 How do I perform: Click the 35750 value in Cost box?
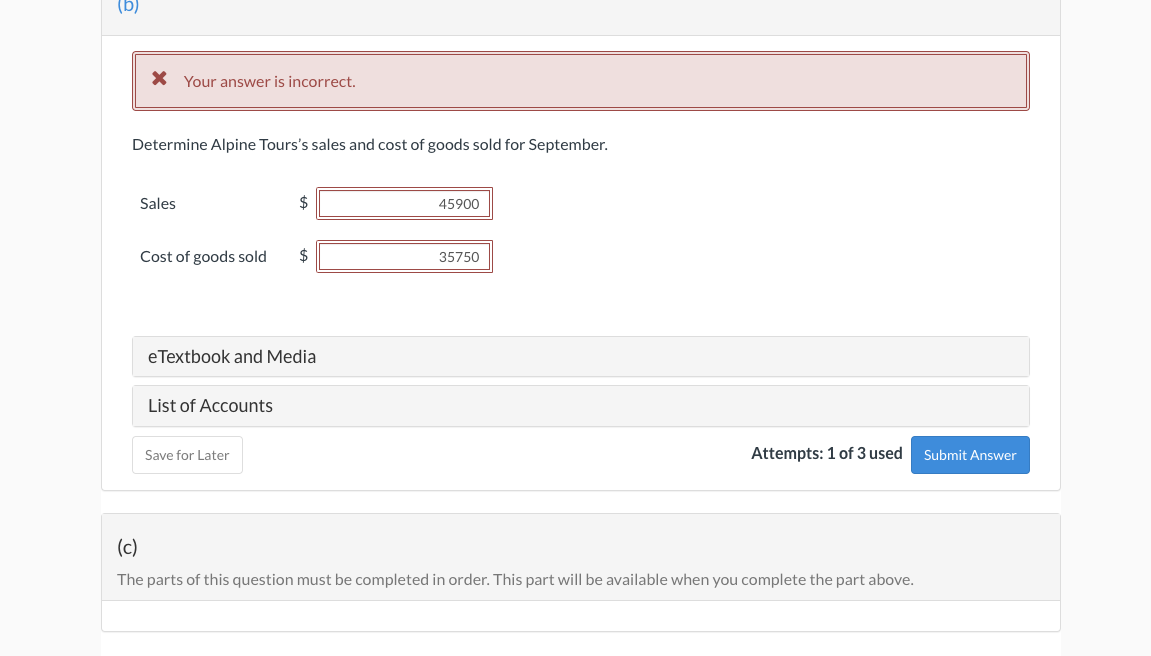pyautogui.click(x=459, y=256)
